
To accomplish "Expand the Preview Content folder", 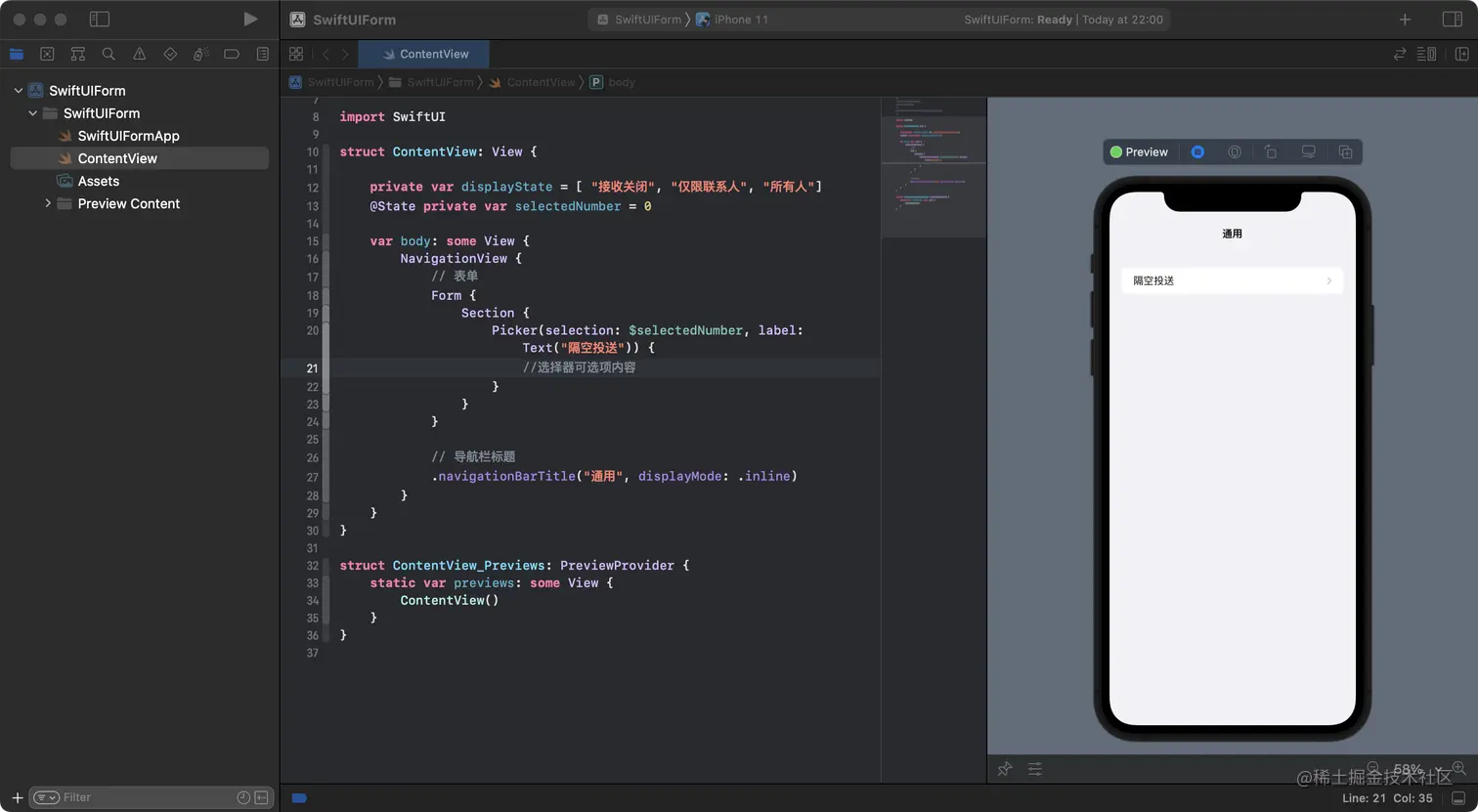I will [x=48, y=203].
